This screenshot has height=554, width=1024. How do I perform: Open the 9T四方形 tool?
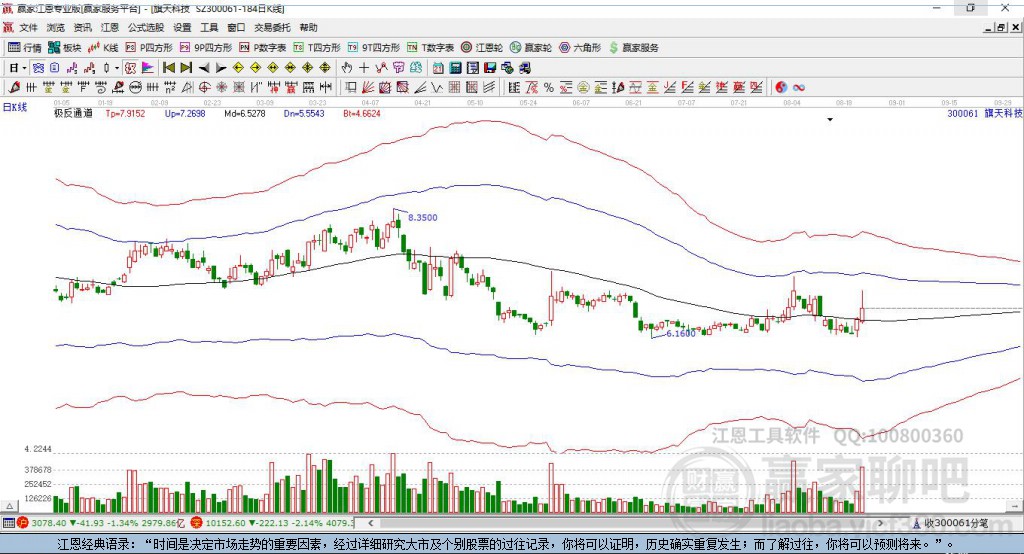coord(374,48)
